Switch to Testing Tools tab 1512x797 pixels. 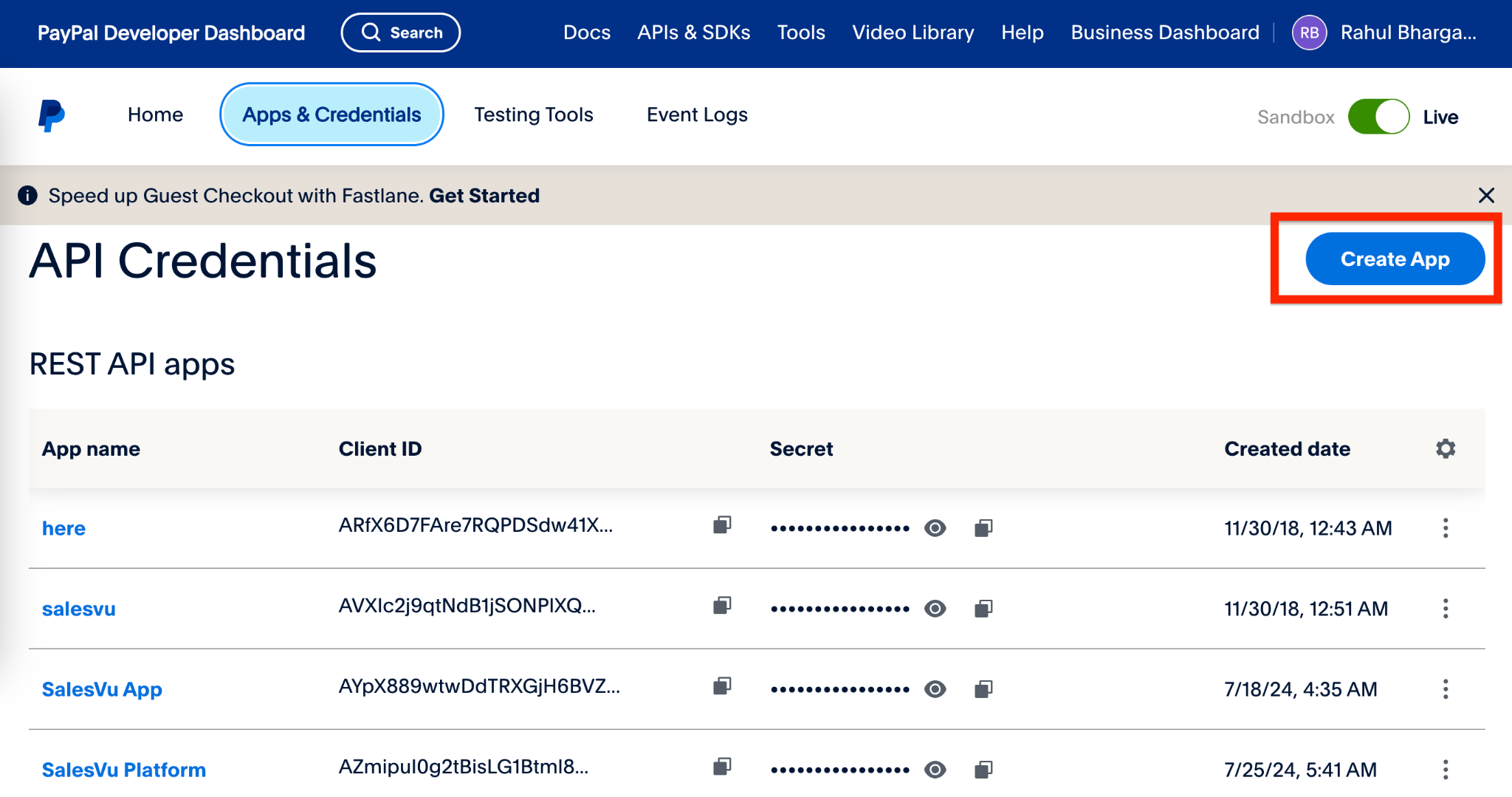tap(534, 114)
